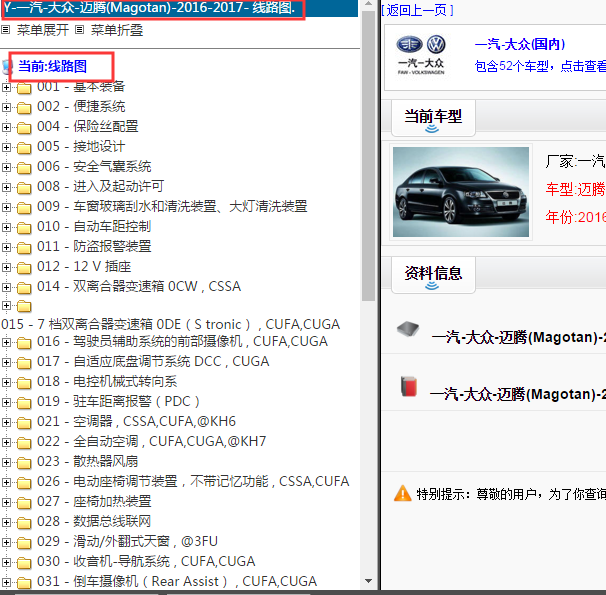Click the root tree icon beside 当前:线路图

tap(6, 67)
